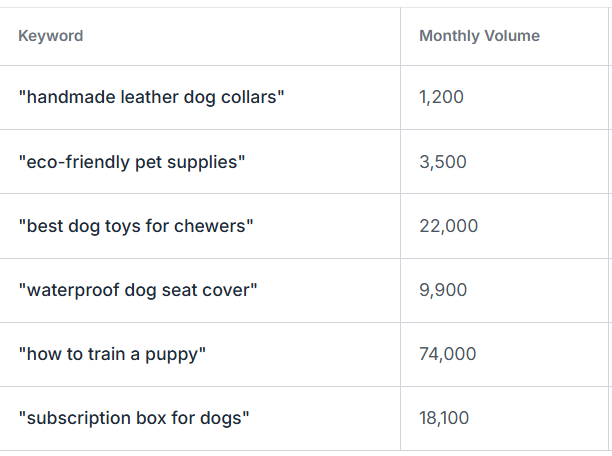Click the 74,000 monthly volume value
This screenshot has width=612, height=456.
click(448, 354)
